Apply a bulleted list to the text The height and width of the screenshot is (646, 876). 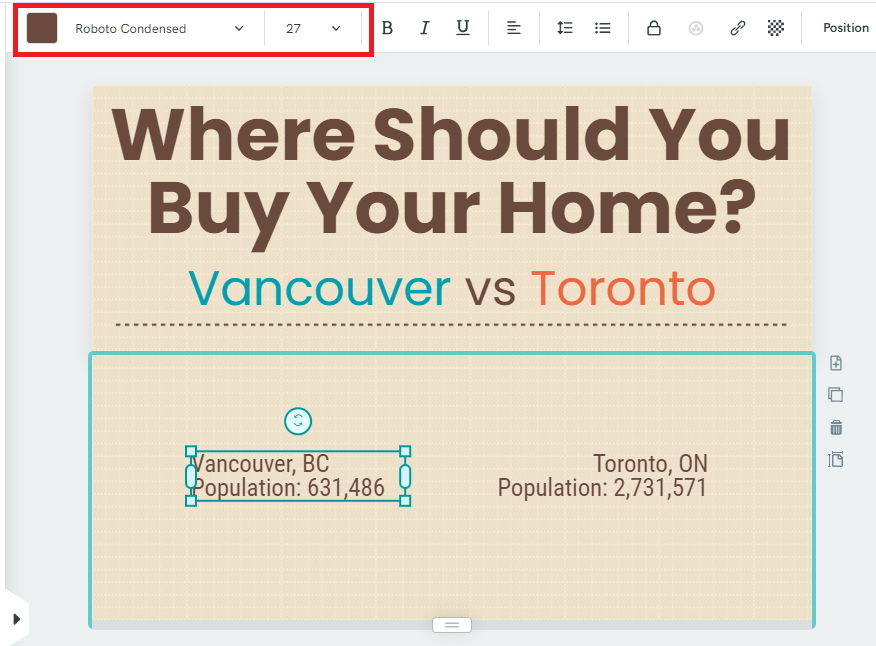tap(602, 27)
